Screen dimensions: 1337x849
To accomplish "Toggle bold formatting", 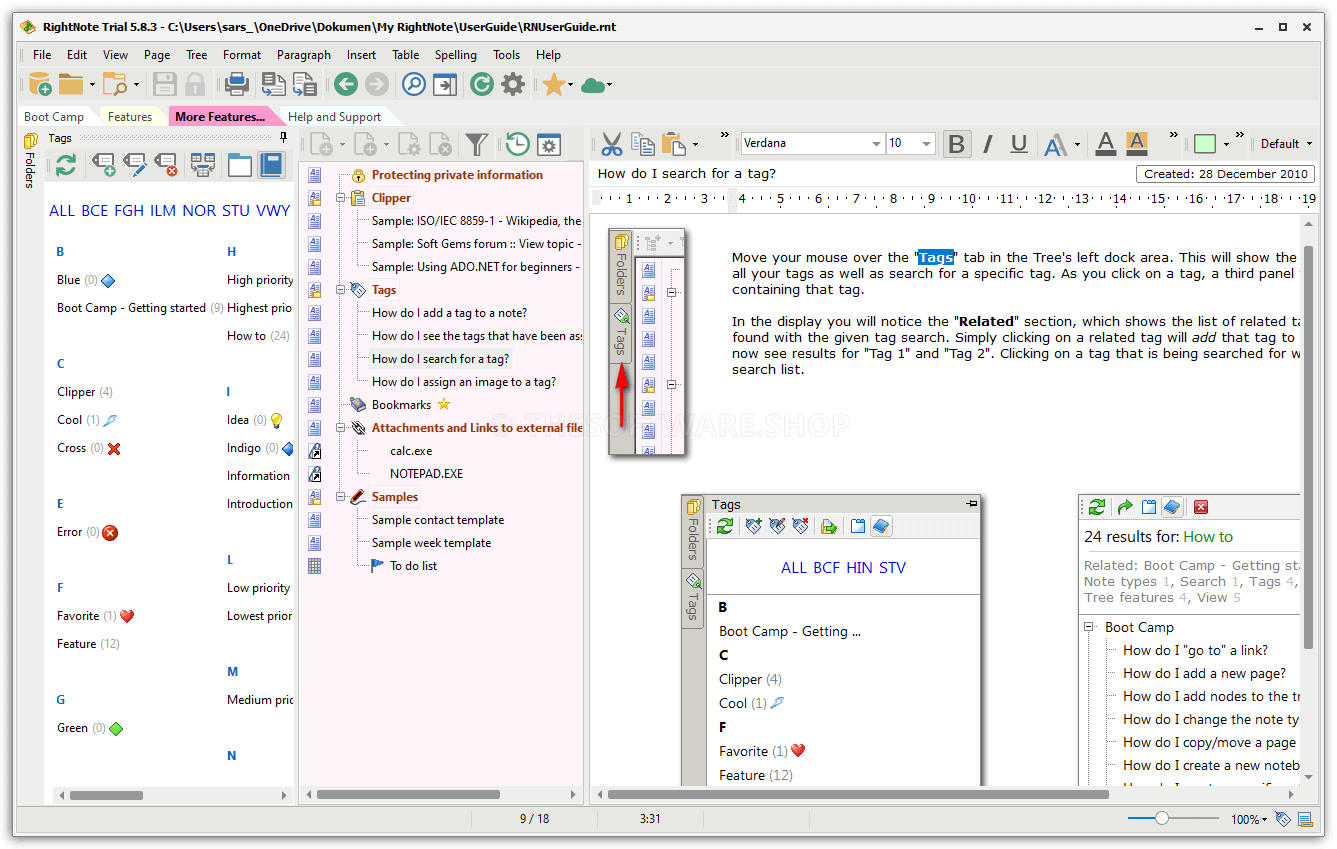I will (957, 144).
